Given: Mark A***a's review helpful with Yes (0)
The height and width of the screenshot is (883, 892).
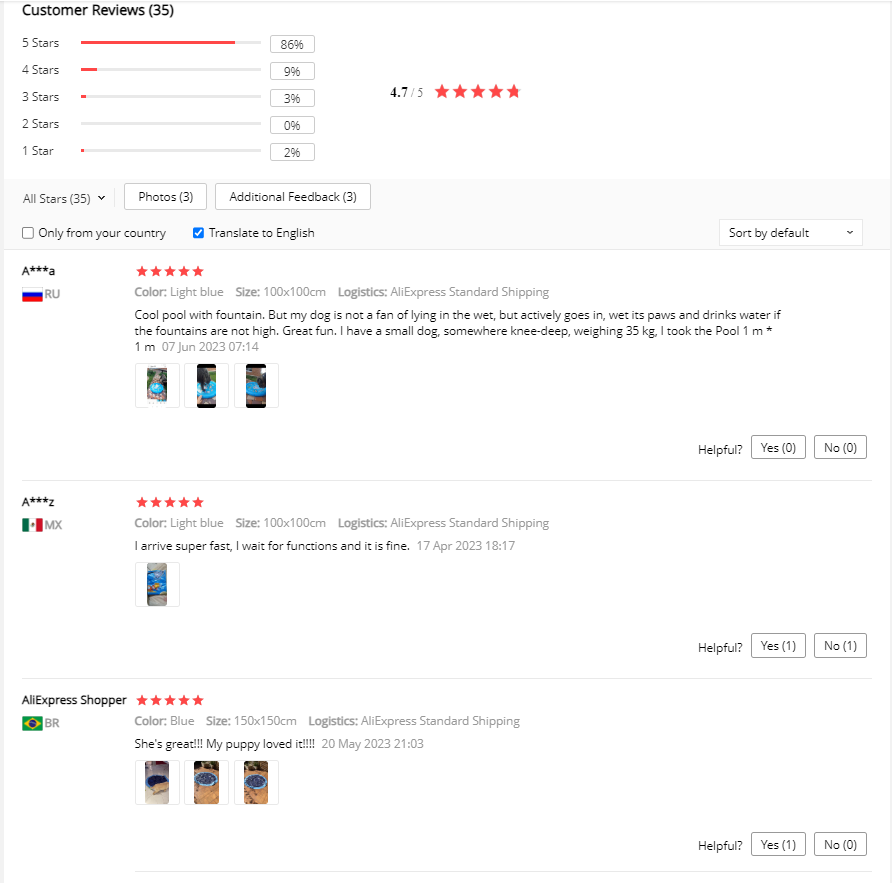Looking at the screenshot, I should [x=778, y=448].
